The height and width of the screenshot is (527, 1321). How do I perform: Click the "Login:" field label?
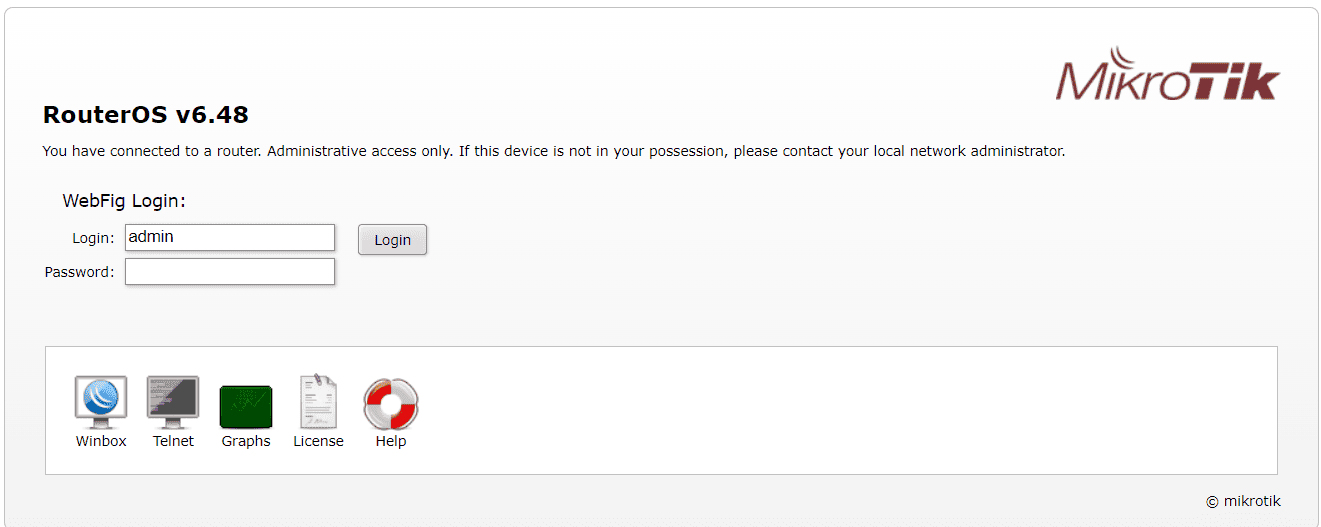coord(93,238)
